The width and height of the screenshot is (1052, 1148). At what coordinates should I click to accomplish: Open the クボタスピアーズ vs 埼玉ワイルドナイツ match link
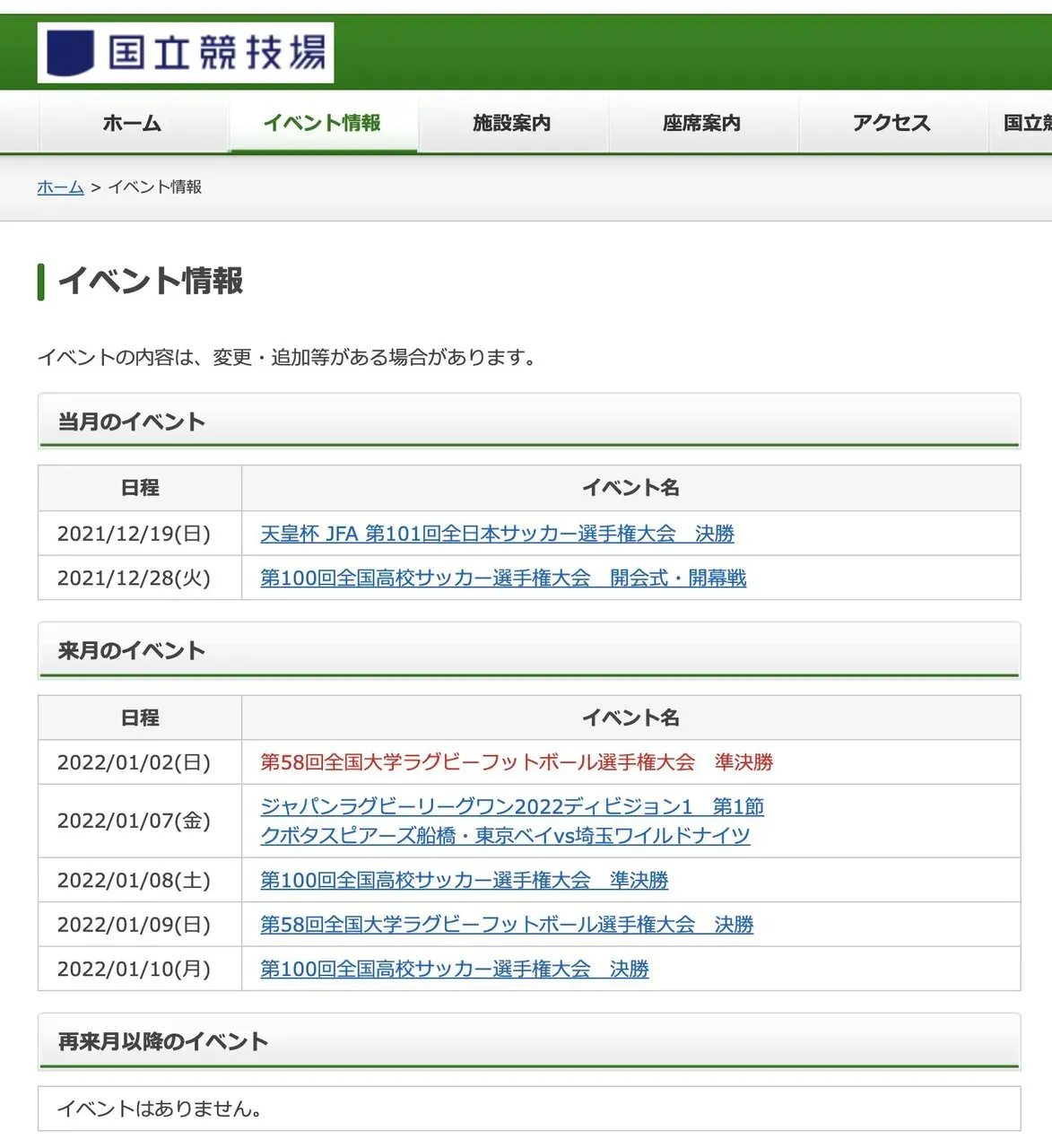[506, 835]
